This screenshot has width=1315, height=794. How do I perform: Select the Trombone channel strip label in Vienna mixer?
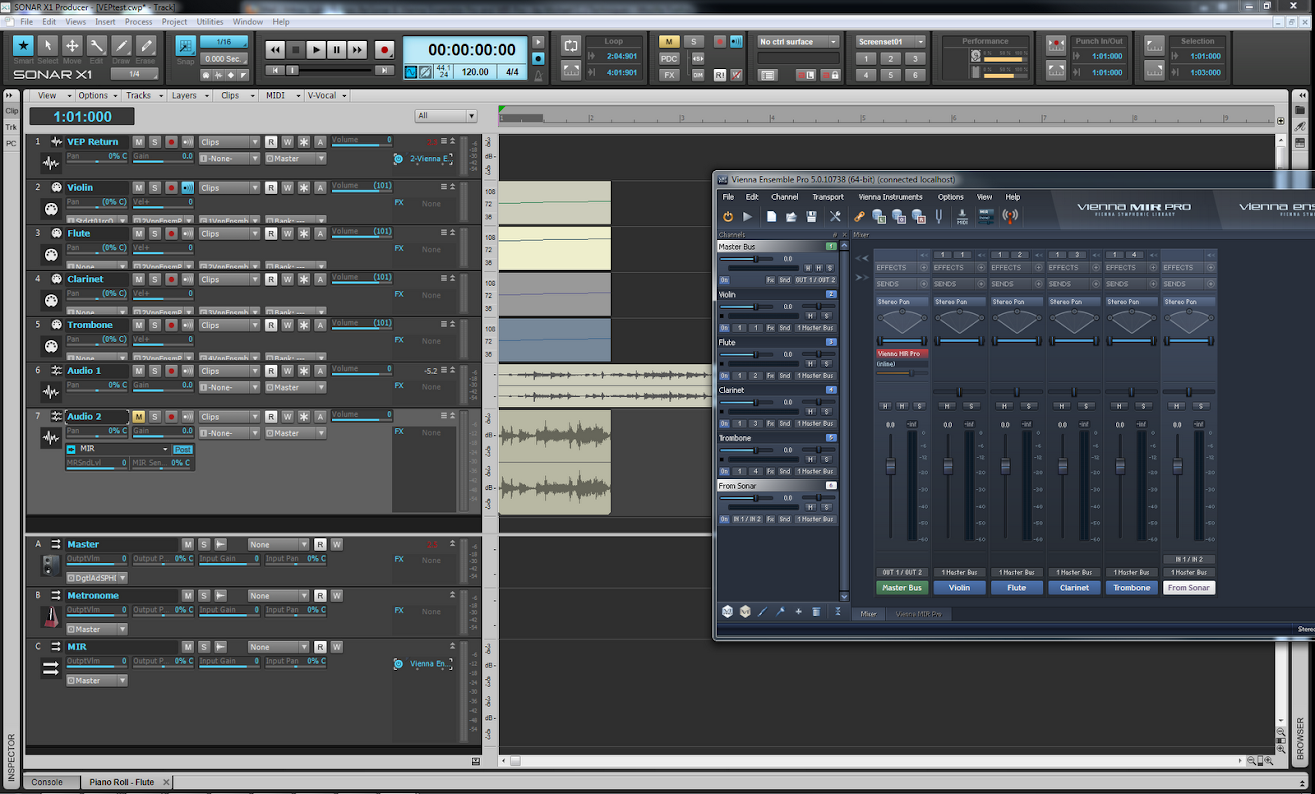pos(1132,588)
